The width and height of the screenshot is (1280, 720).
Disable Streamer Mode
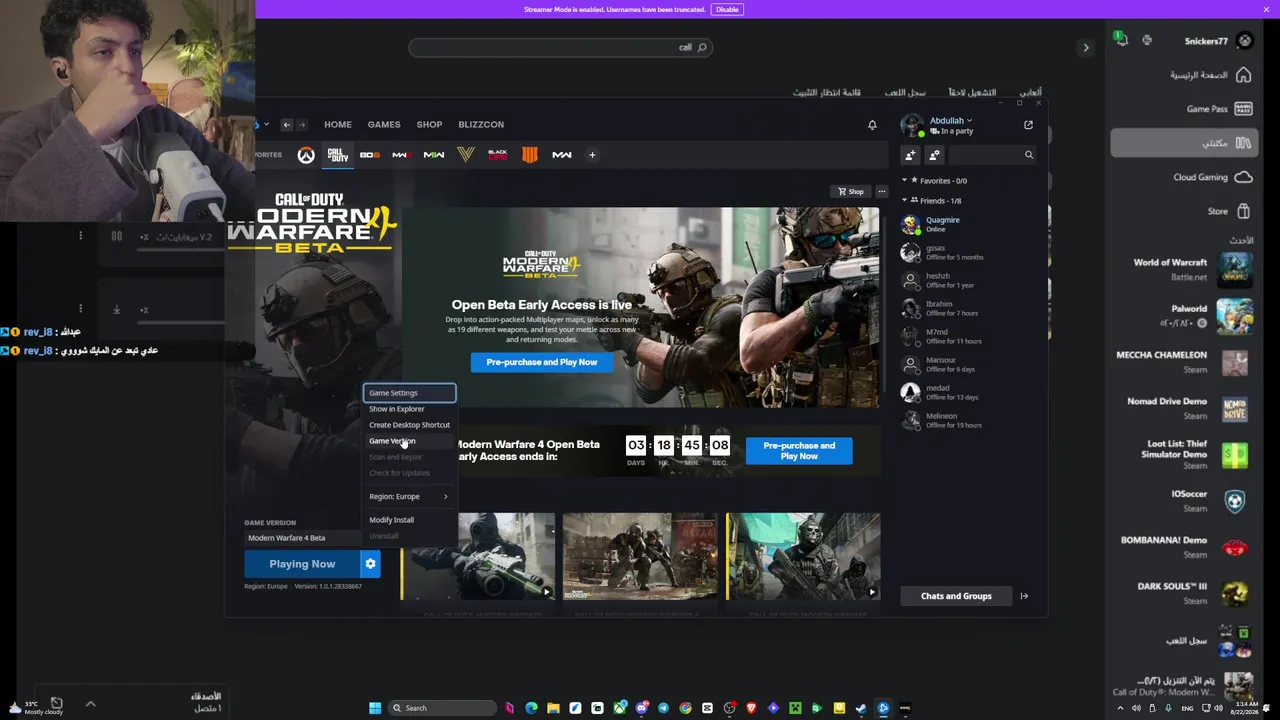tap(727, 9)
